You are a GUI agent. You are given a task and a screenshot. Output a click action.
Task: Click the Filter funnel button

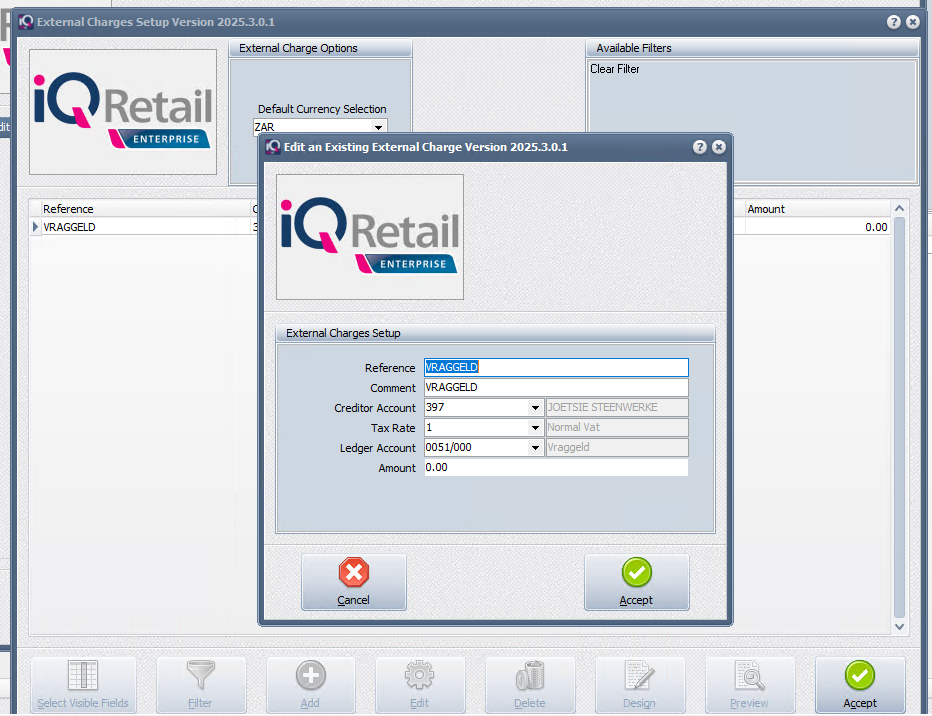pos(201,685)
